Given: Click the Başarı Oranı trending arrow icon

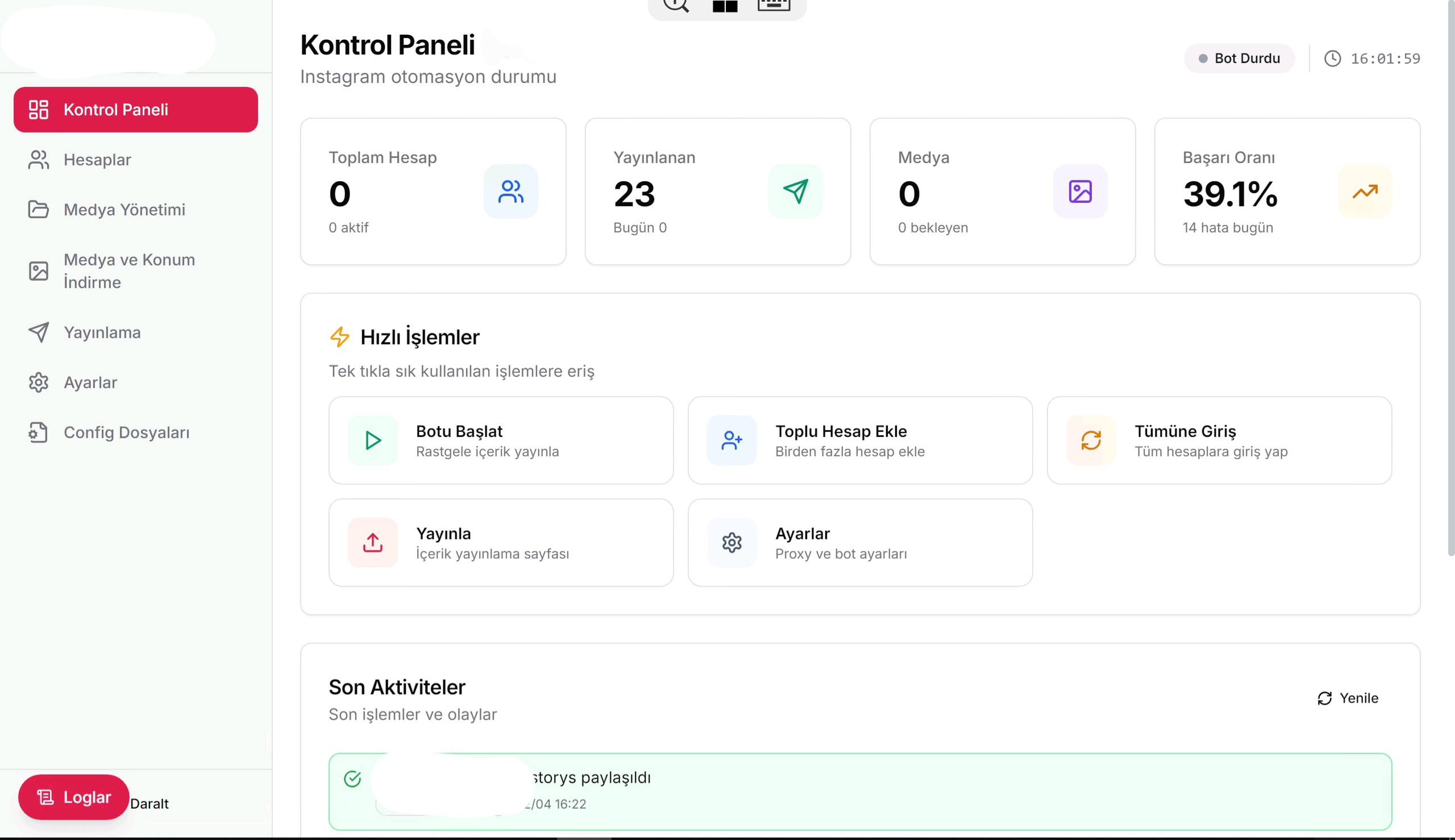Looking at the screenshot, I should pyautogui.click(x=1365, y=192).
